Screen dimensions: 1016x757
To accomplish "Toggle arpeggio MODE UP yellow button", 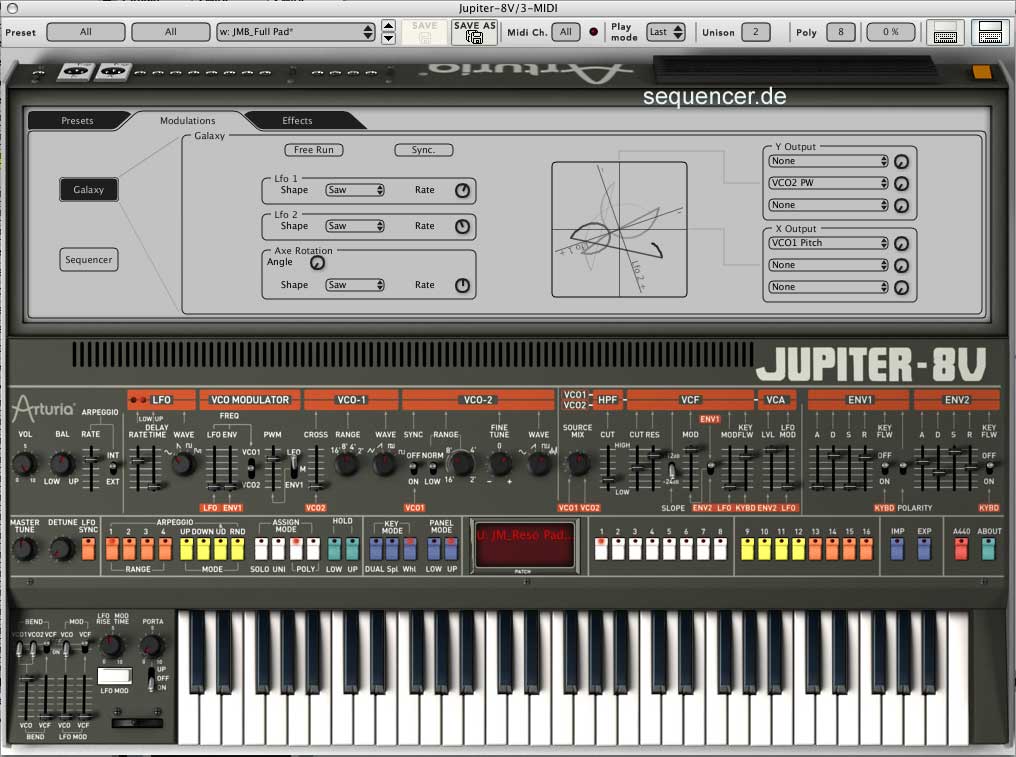I will pos(187,549).
